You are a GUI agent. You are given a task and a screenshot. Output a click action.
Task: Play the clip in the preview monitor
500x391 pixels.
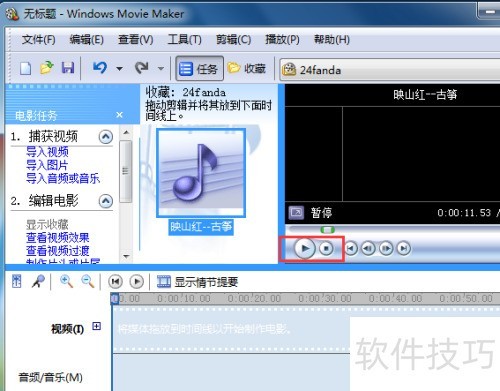click(x=305, y=248)
